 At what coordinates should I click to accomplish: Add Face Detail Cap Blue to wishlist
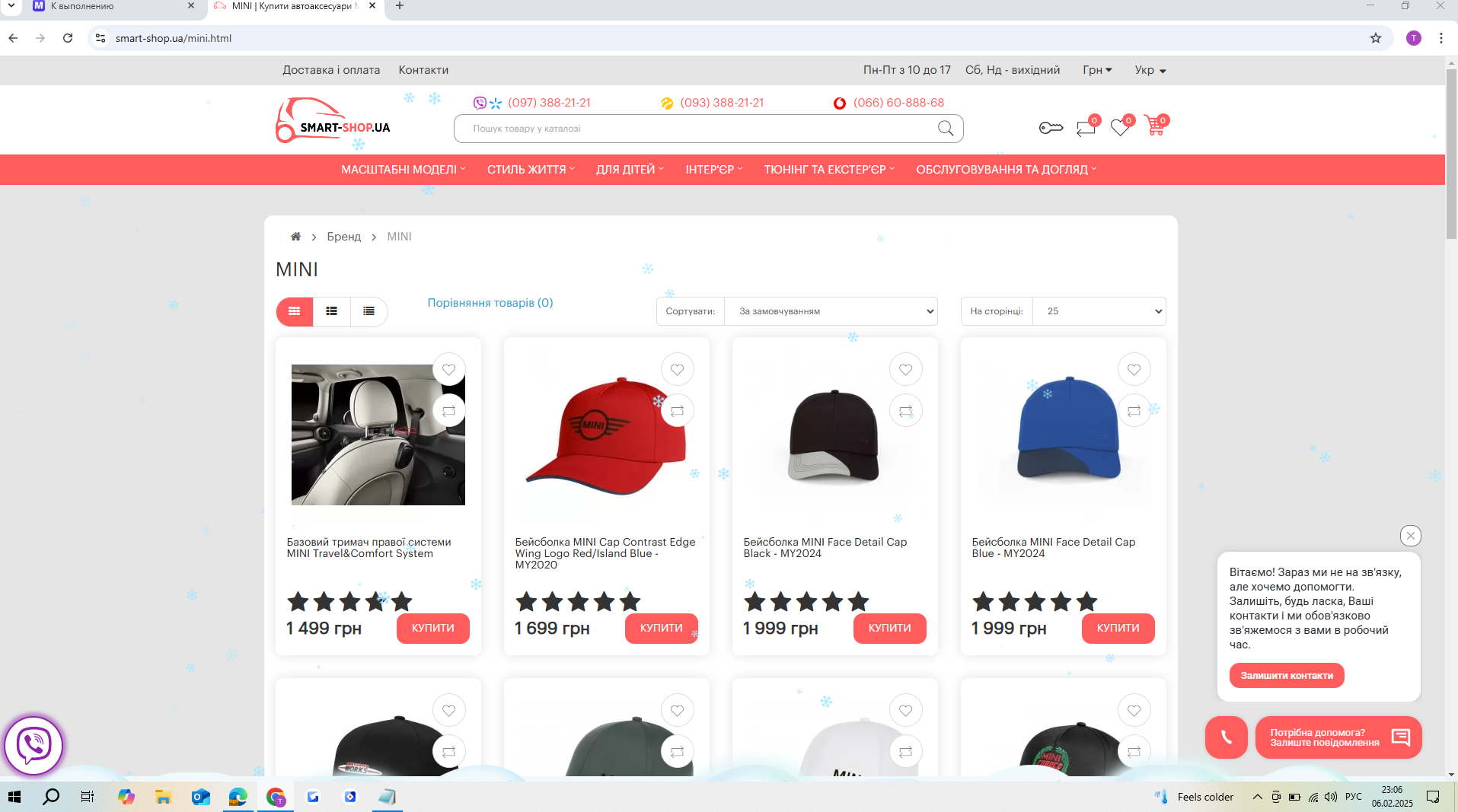coord(1134,370)
